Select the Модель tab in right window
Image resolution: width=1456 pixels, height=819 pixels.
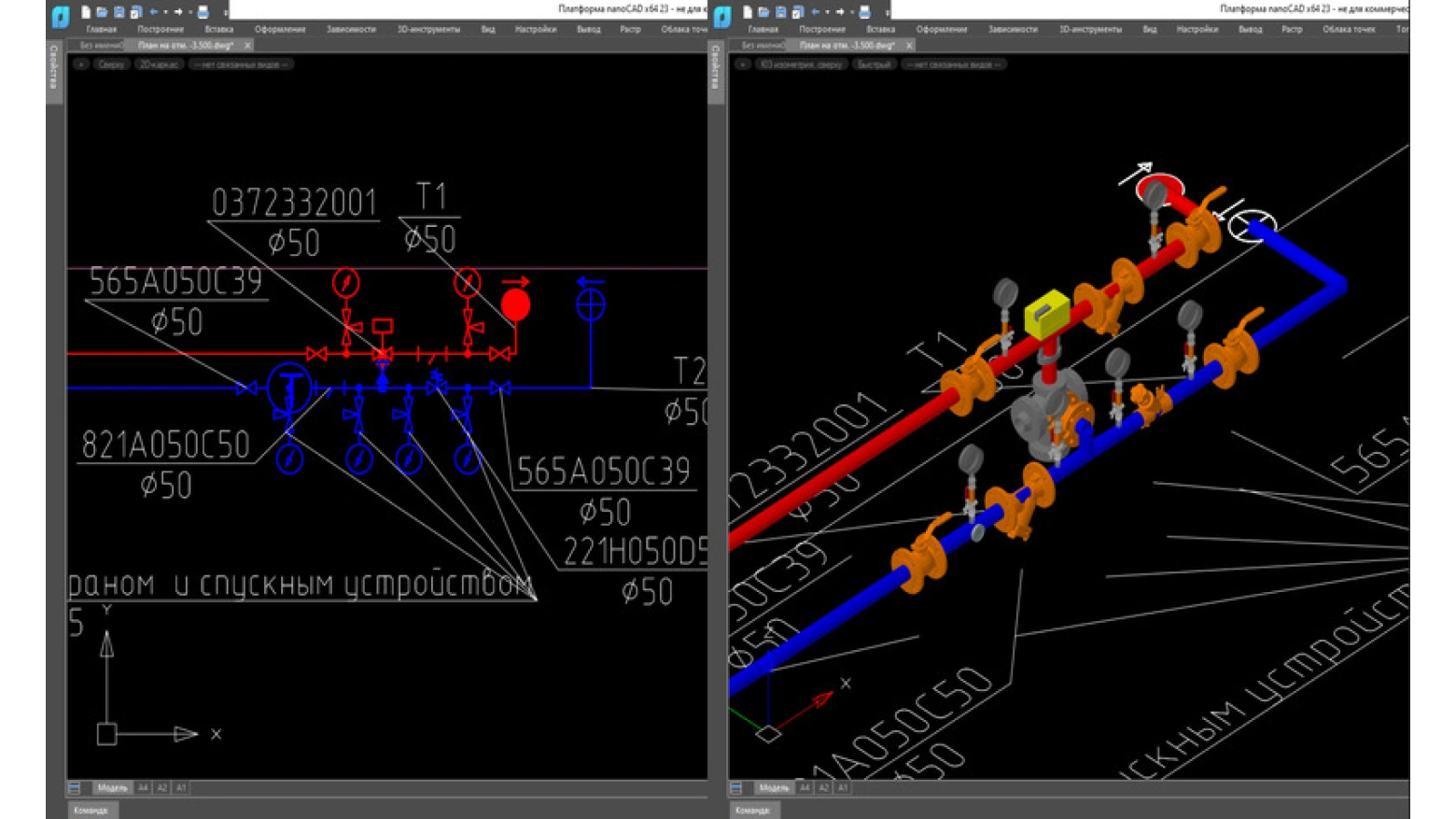(773, 788)
